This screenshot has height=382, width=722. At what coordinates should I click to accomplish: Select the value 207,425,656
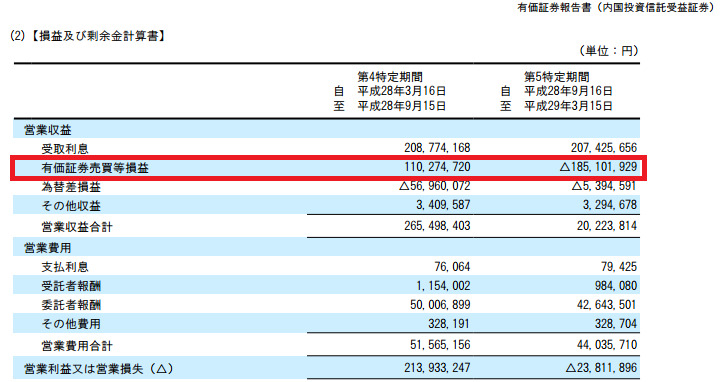(604, 148)
